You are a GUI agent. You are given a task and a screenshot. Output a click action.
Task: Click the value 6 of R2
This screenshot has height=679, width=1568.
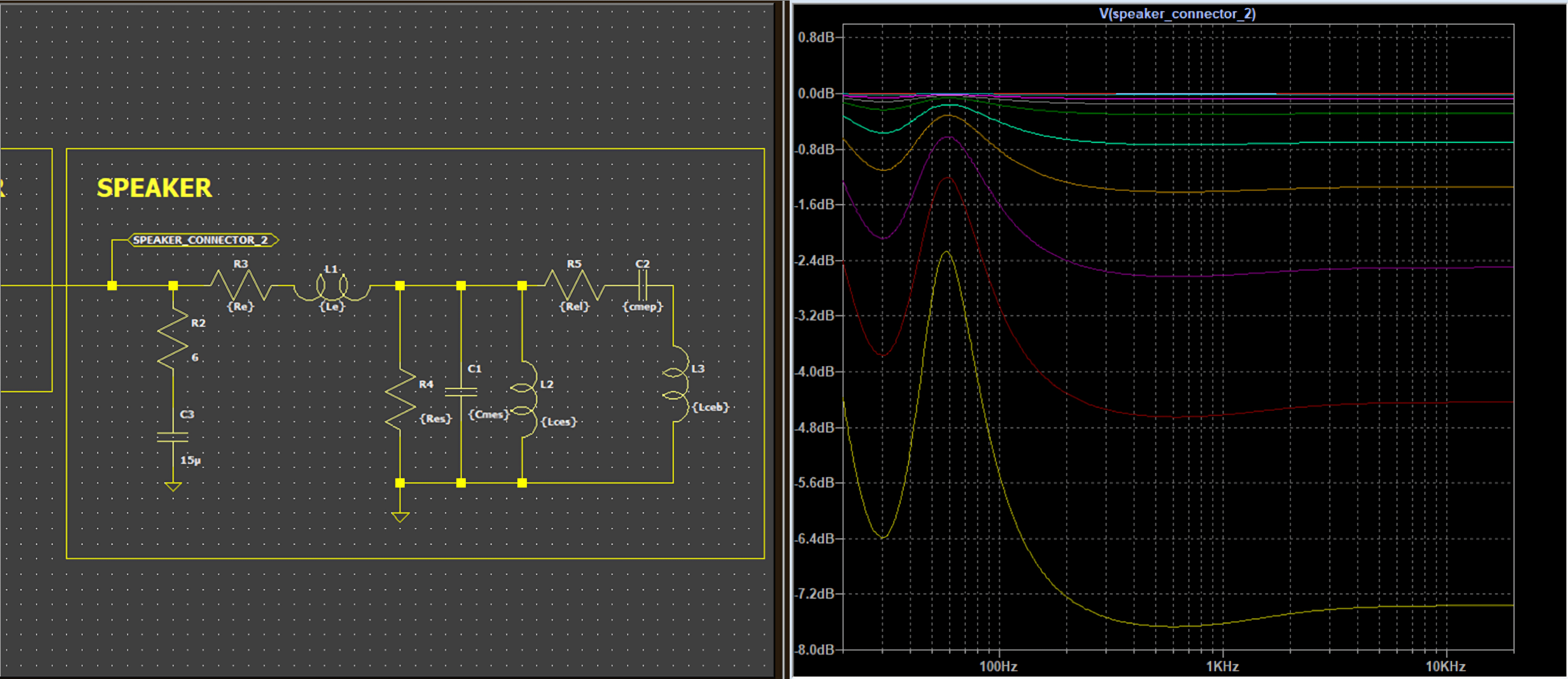click(195, 358)
